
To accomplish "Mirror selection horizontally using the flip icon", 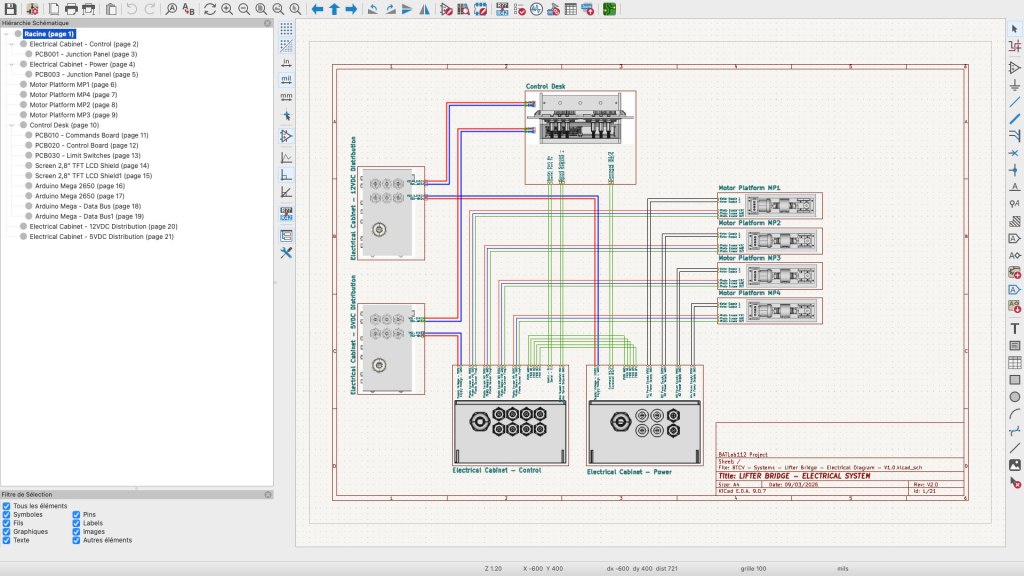I will pos(425,9).
